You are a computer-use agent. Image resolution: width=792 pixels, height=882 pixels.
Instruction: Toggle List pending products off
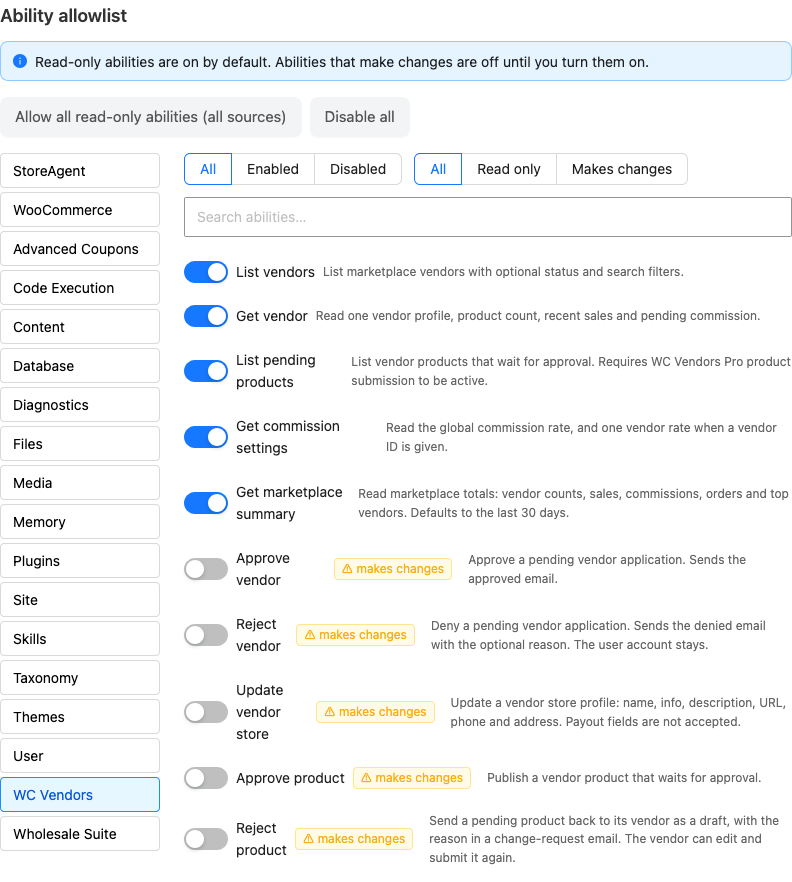[206, 371]
